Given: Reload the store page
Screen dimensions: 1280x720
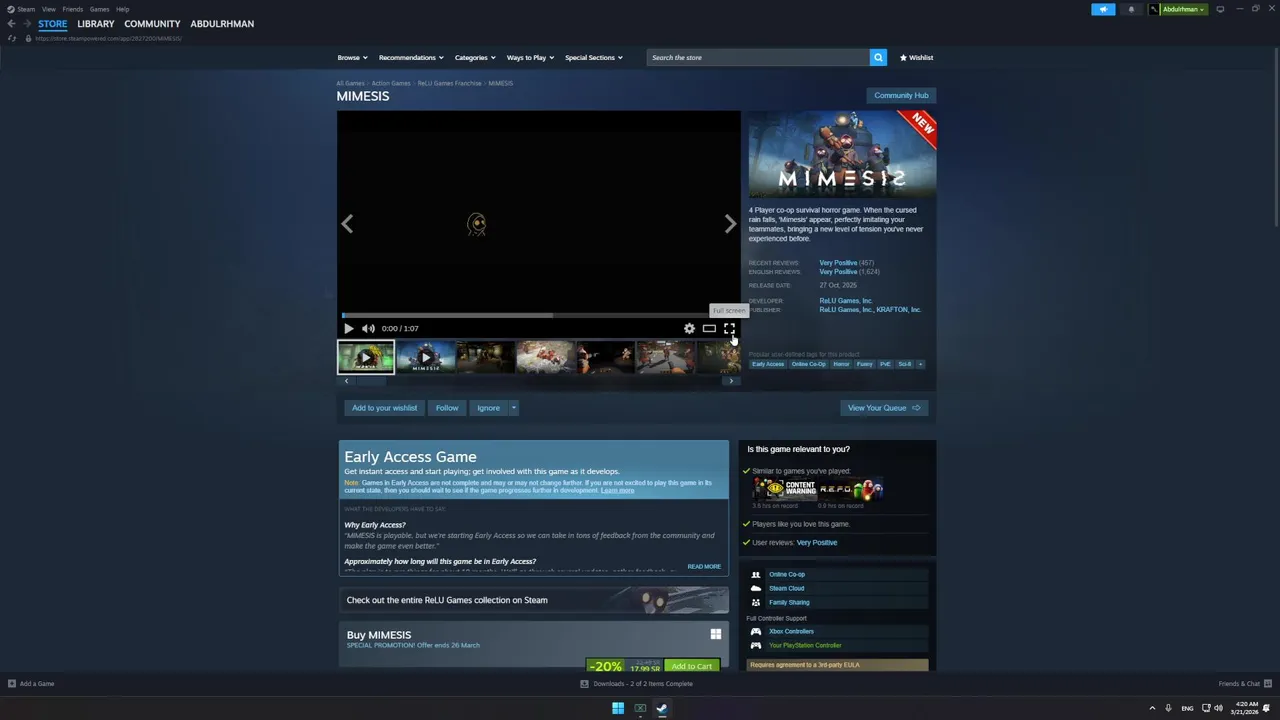Looking at the screenshot, I should pyautogui.click(x=11, y=38).
